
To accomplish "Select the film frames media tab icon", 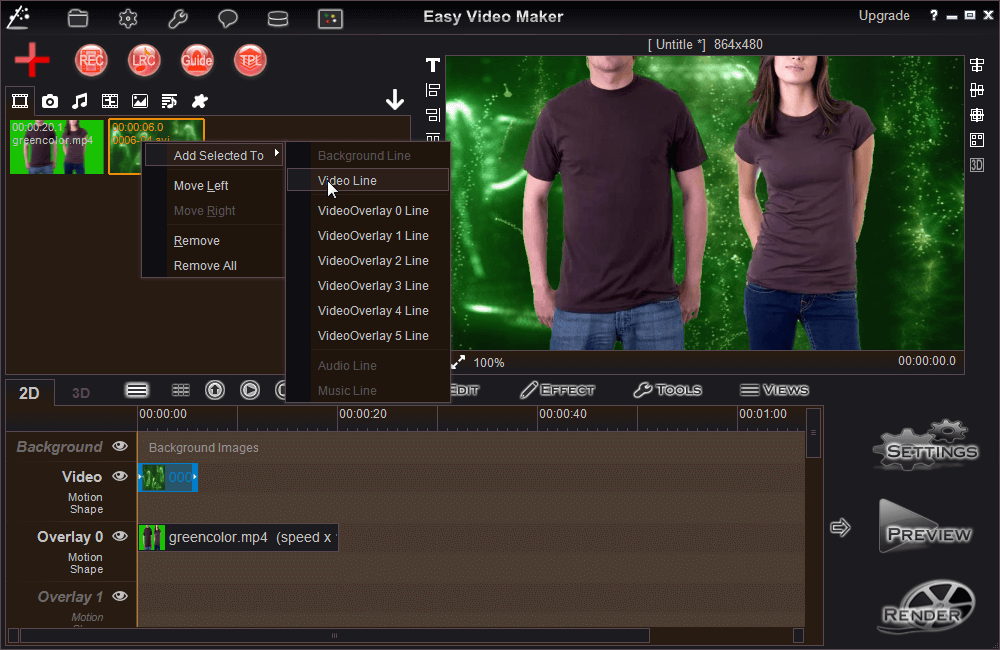I will point(110,101).
